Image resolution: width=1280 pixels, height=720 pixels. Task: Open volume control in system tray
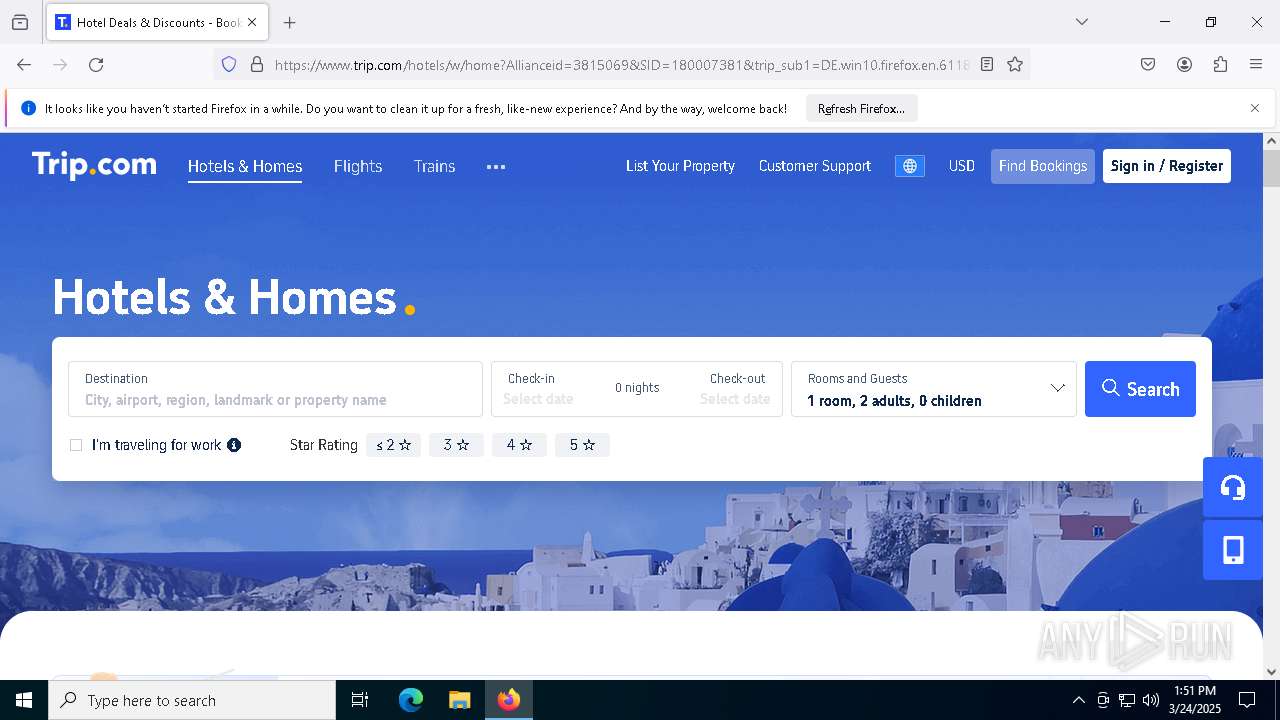(1151, 700)
